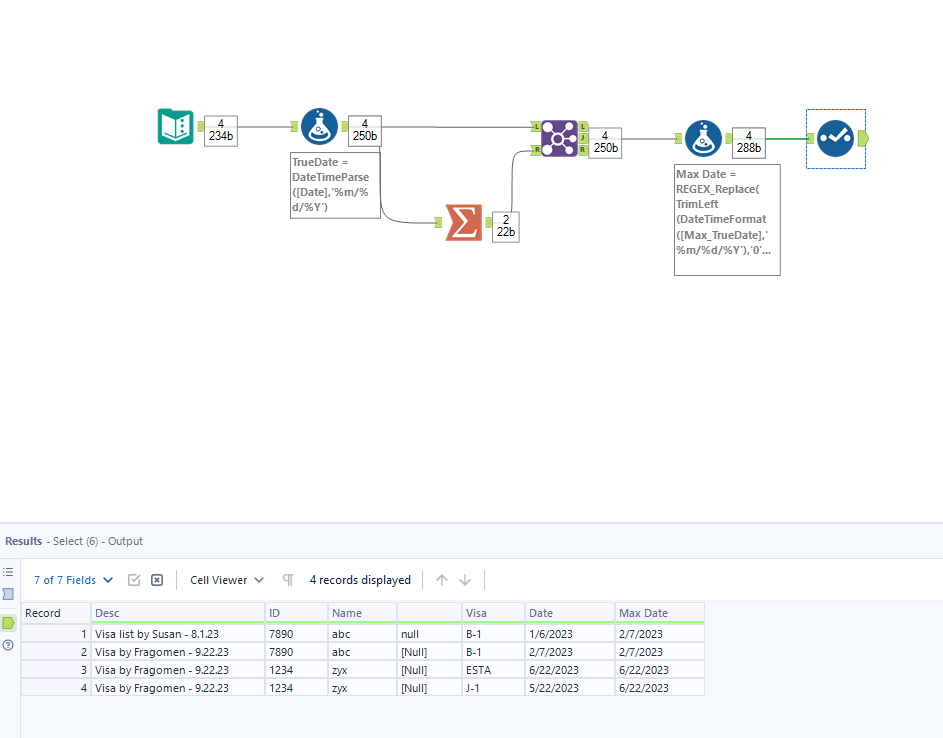Select the lowercase 'null' cell in row 1
The image size is (943, 738).
429,634
